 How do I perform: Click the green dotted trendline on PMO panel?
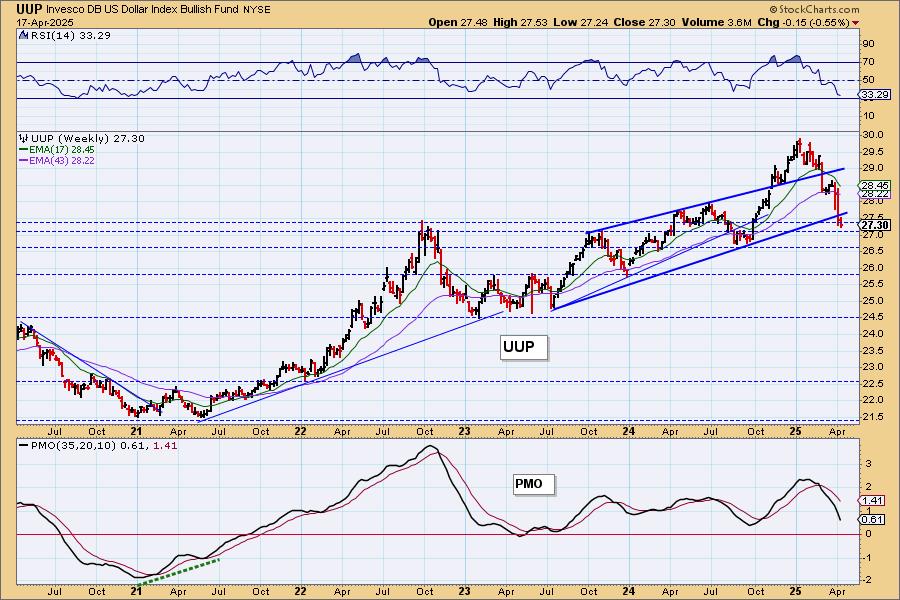(179, 572)
